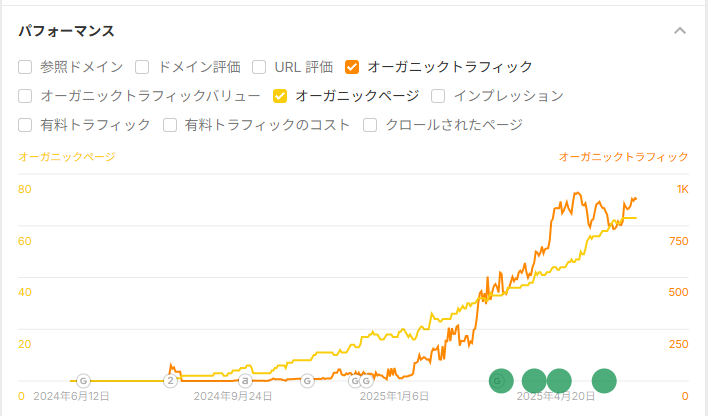
Task: Click the left G in the overlapping G pair
Action: pos(354,381)
